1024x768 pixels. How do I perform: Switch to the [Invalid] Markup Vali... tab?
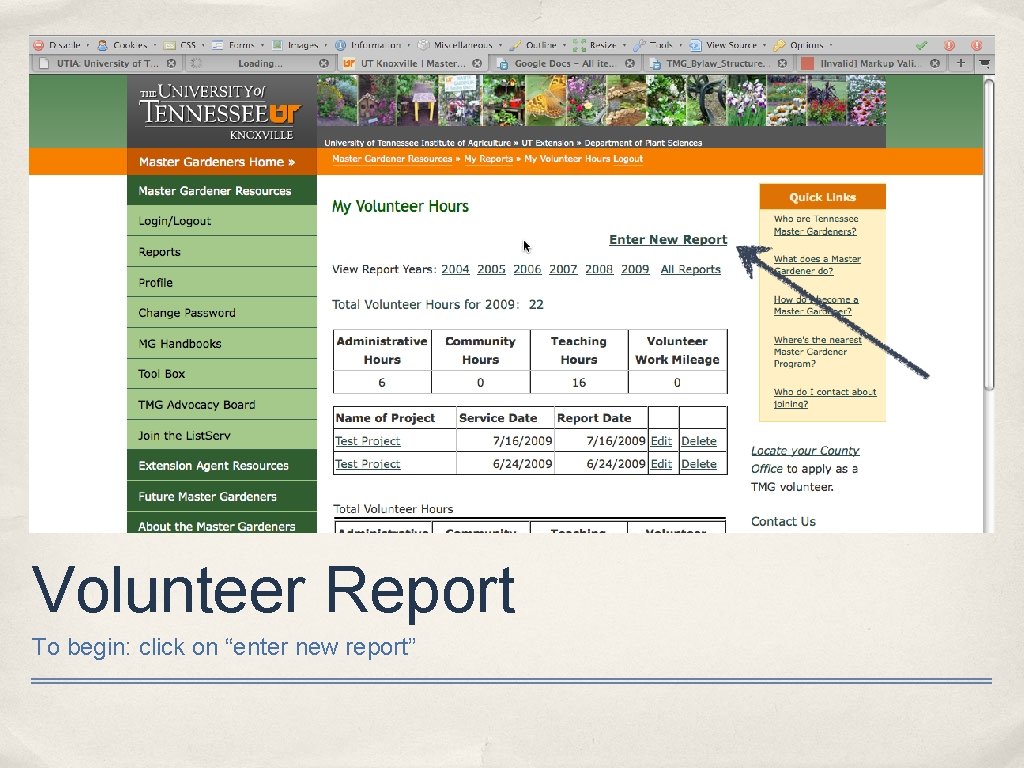871,63
